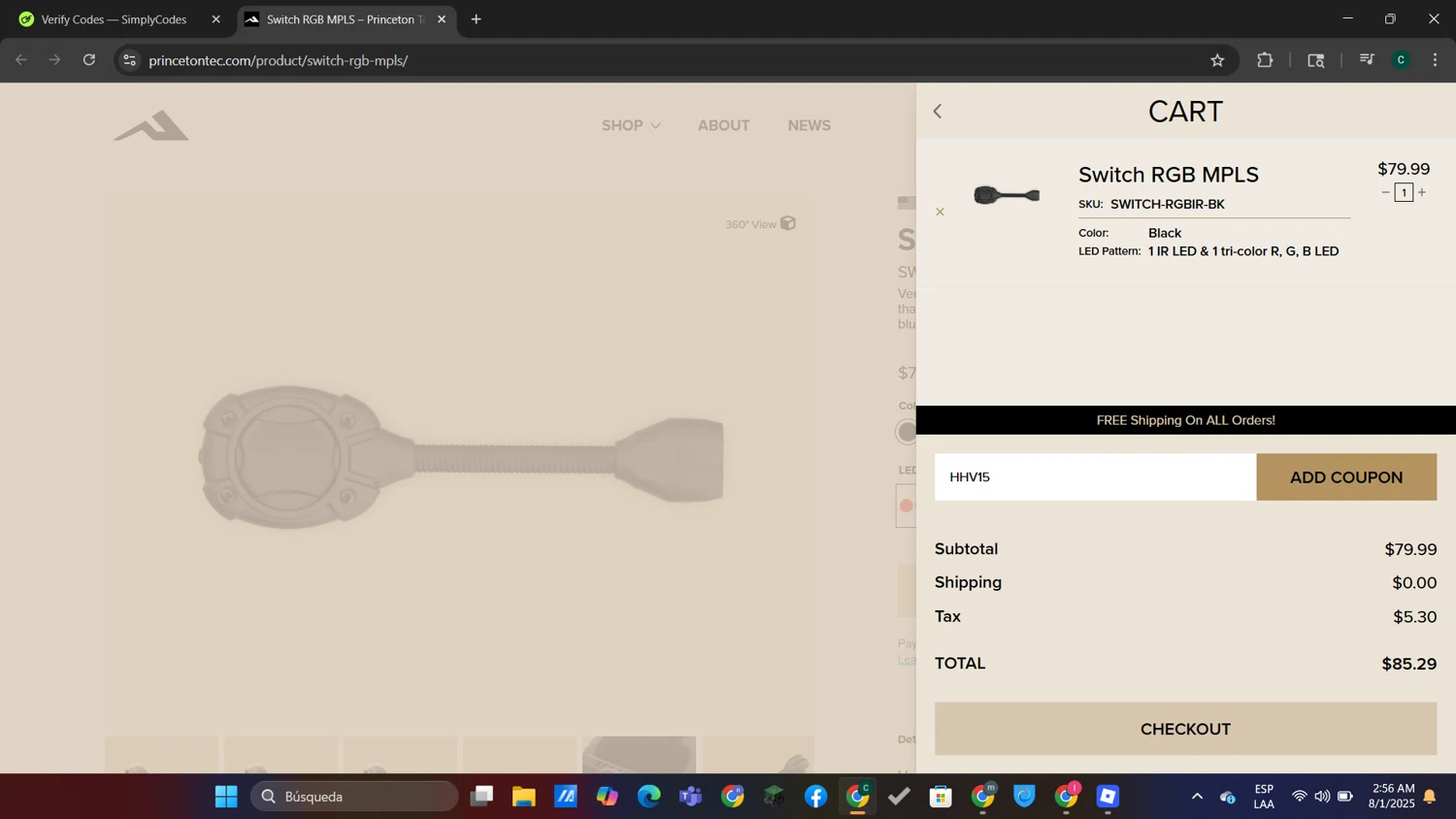Switch the ESP LAA input language
The image size is (1456, 819).
[x=1264, y=797]
